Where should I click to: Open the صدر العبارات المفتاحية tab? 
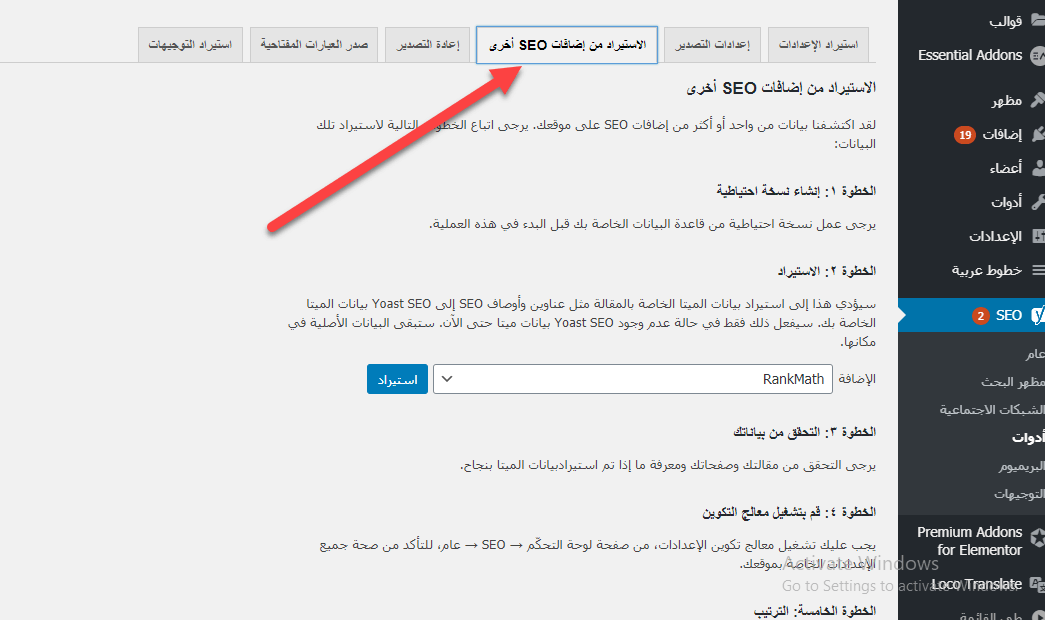point(314,45)
